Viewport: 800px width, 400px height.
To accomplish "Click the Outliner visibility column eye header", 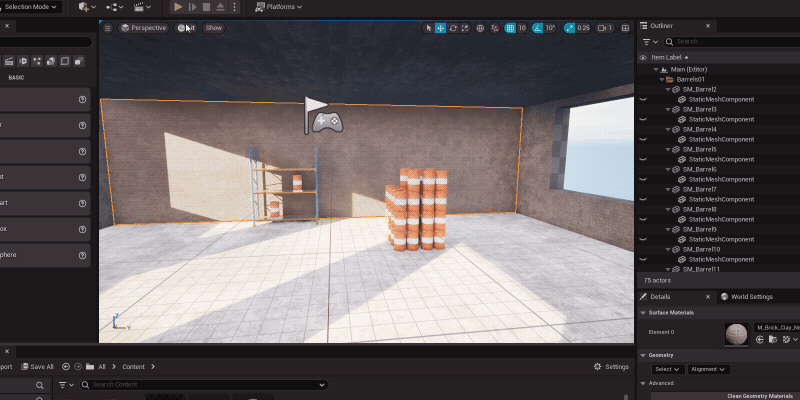I will tap(642, 58).
